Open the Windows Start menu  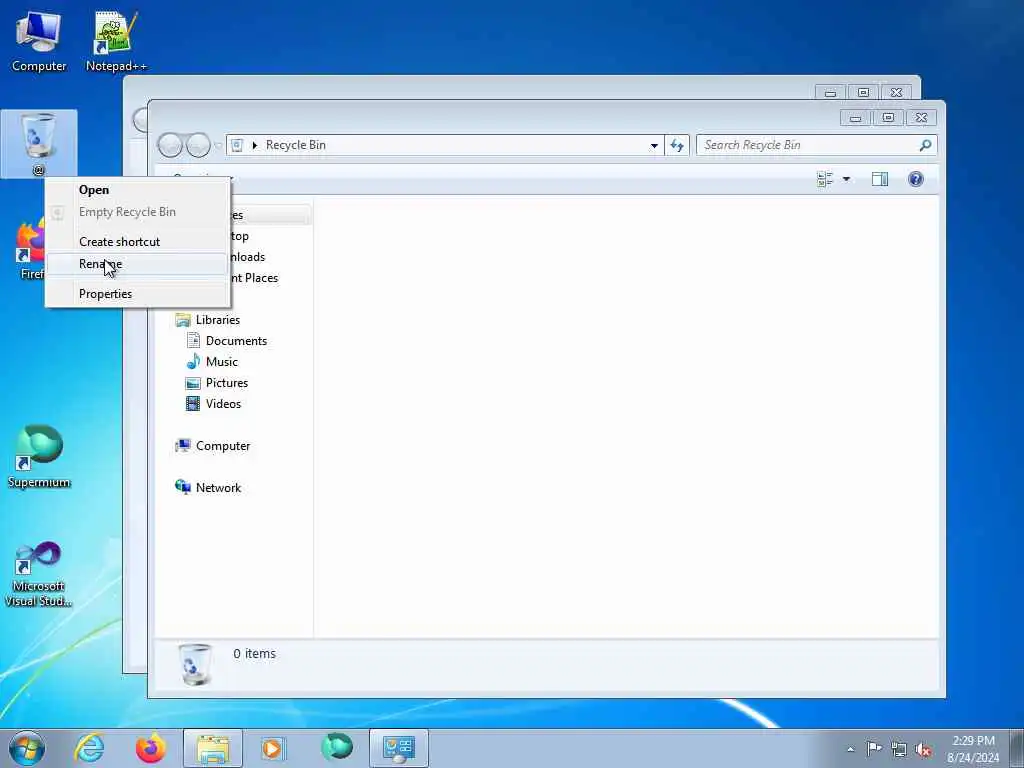(x=27, y=748)
